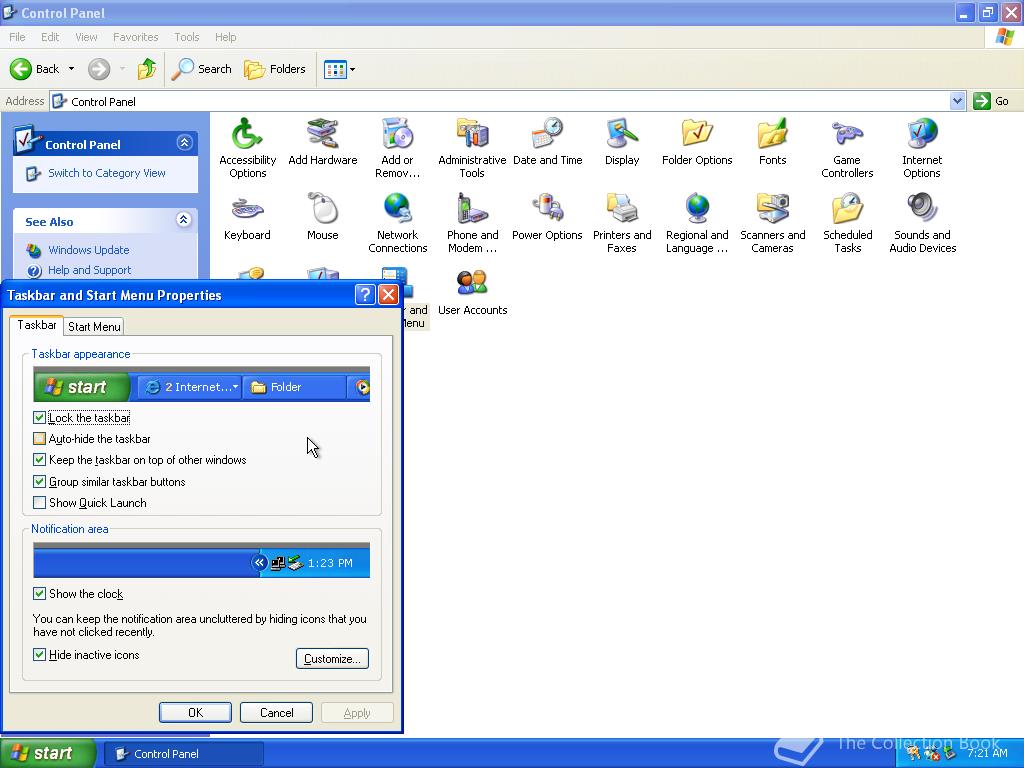Enable Auto-hide the taskbar
The image size is (1024, 768).
click(x=39, y=438)
